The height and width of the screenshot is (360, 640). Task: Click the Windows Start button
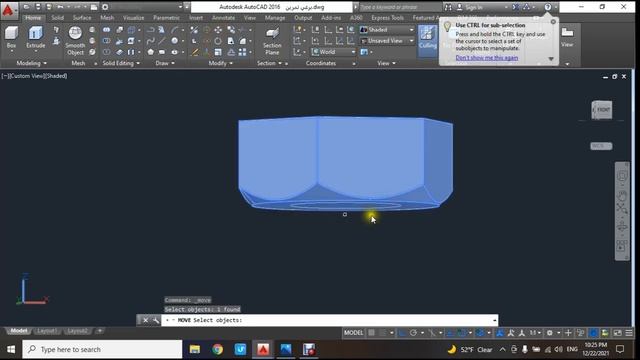click(11, 349)
